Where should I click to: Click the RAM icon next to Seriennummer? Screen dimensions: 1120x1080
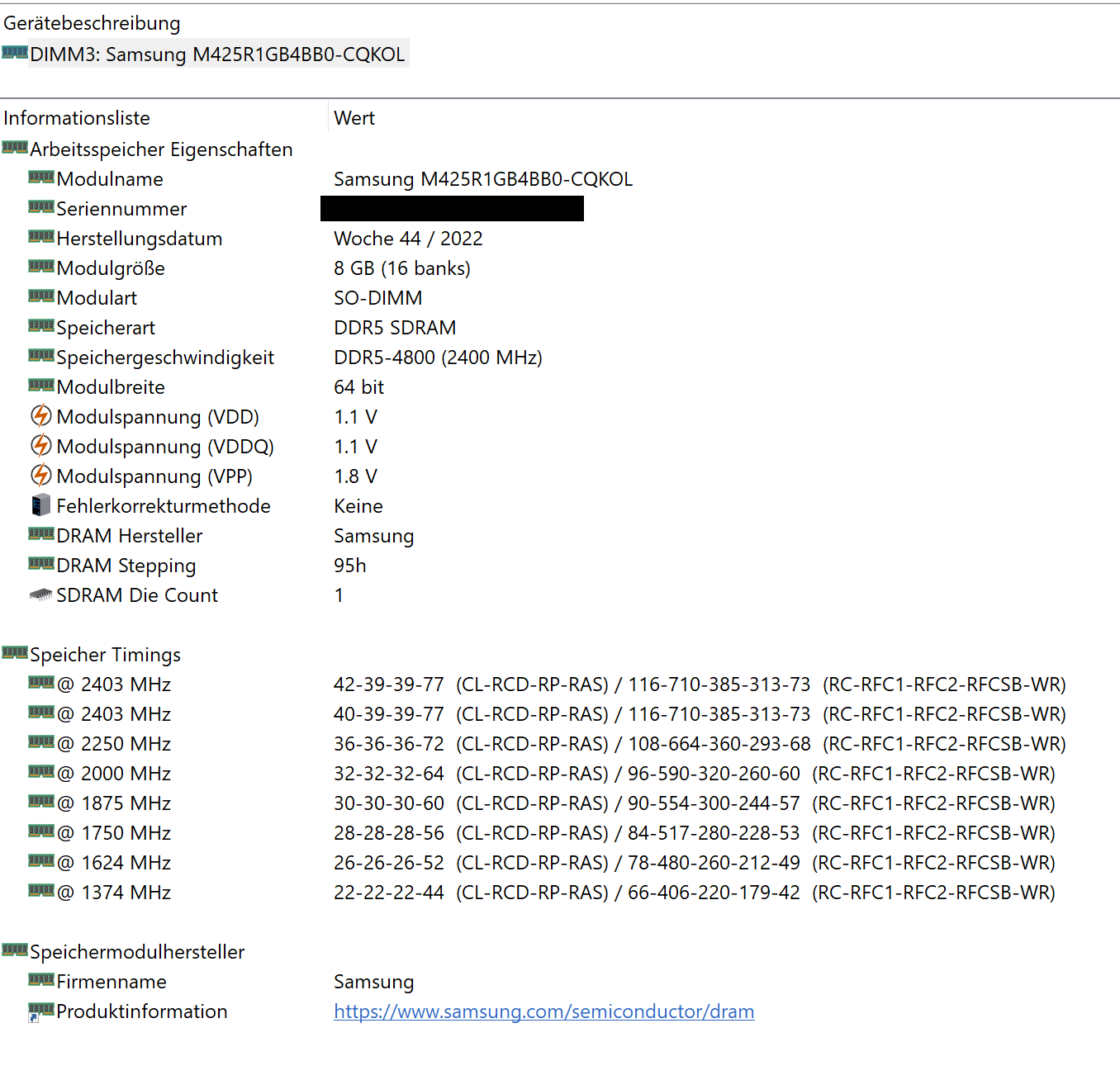(41, 207)
